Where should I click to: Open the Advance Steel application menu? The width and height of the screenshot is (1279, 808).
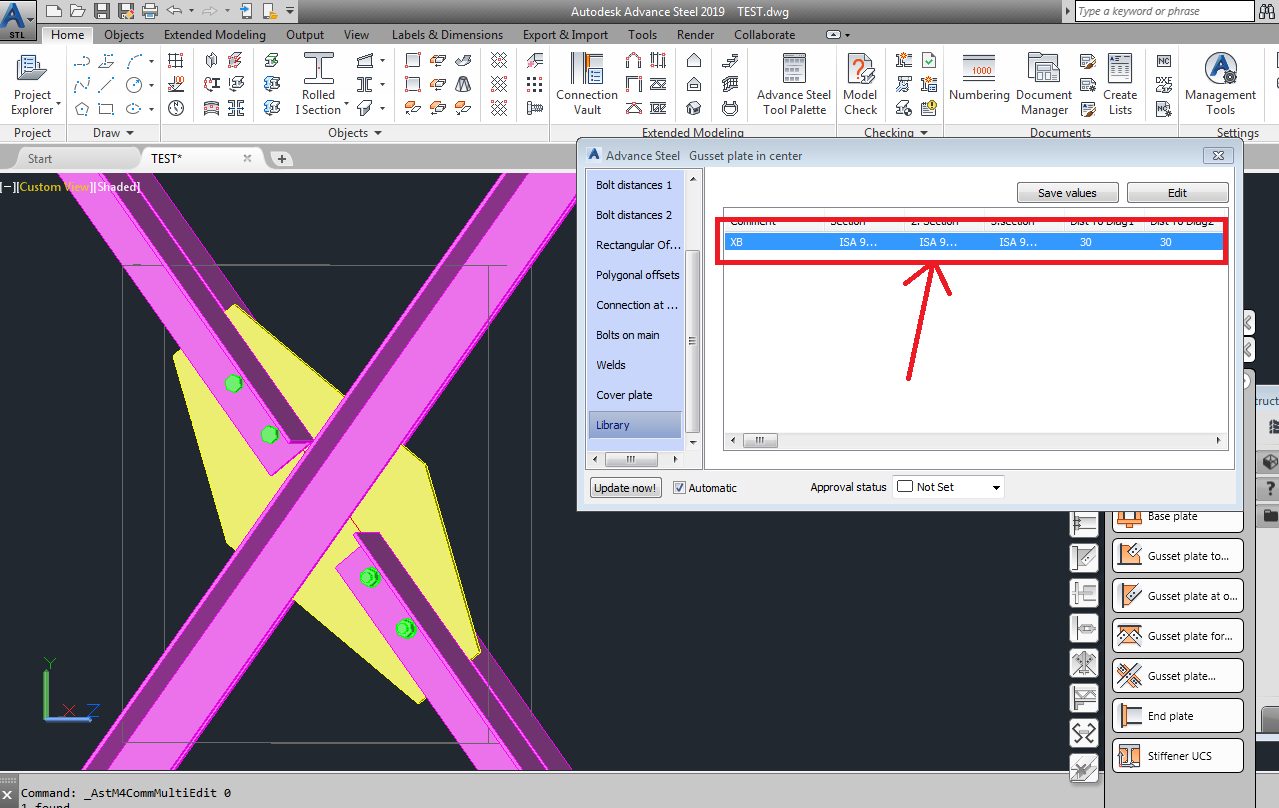coord(19,19)
